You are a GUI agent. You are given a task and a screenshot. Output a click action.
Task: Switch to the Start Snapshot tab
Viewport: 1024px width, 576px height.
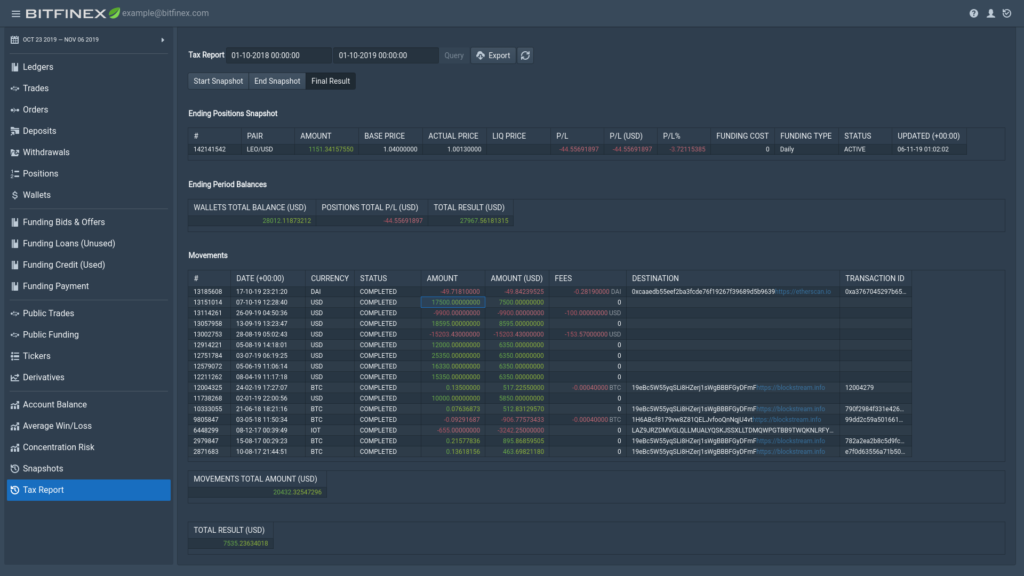point(218,81)
